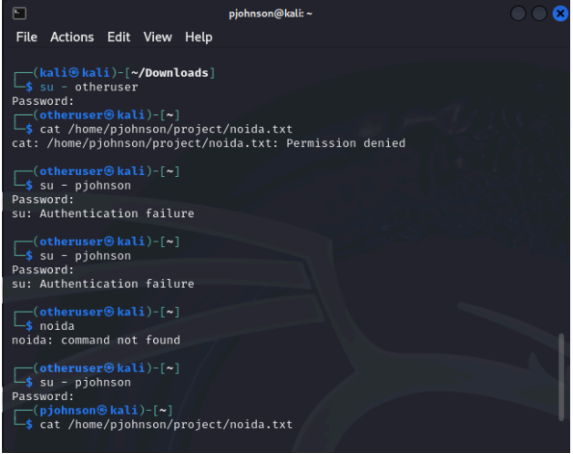573x454 pixels.
Task: Click the terminal vertical scrollbar thumb
Action: (x=562, y=377)
